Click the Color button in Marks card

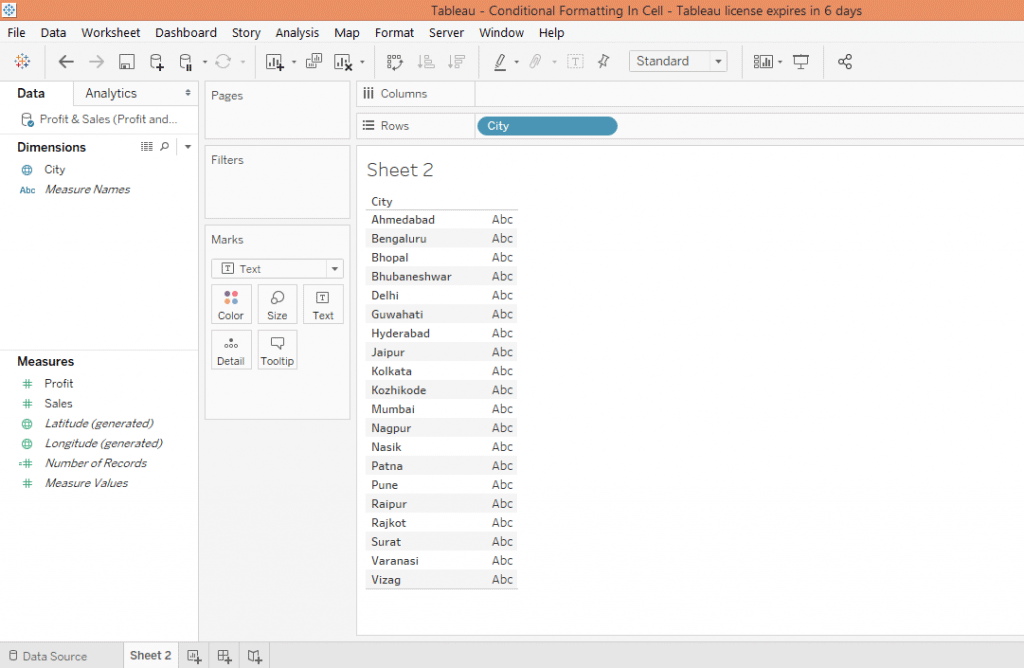pos(231,305)
